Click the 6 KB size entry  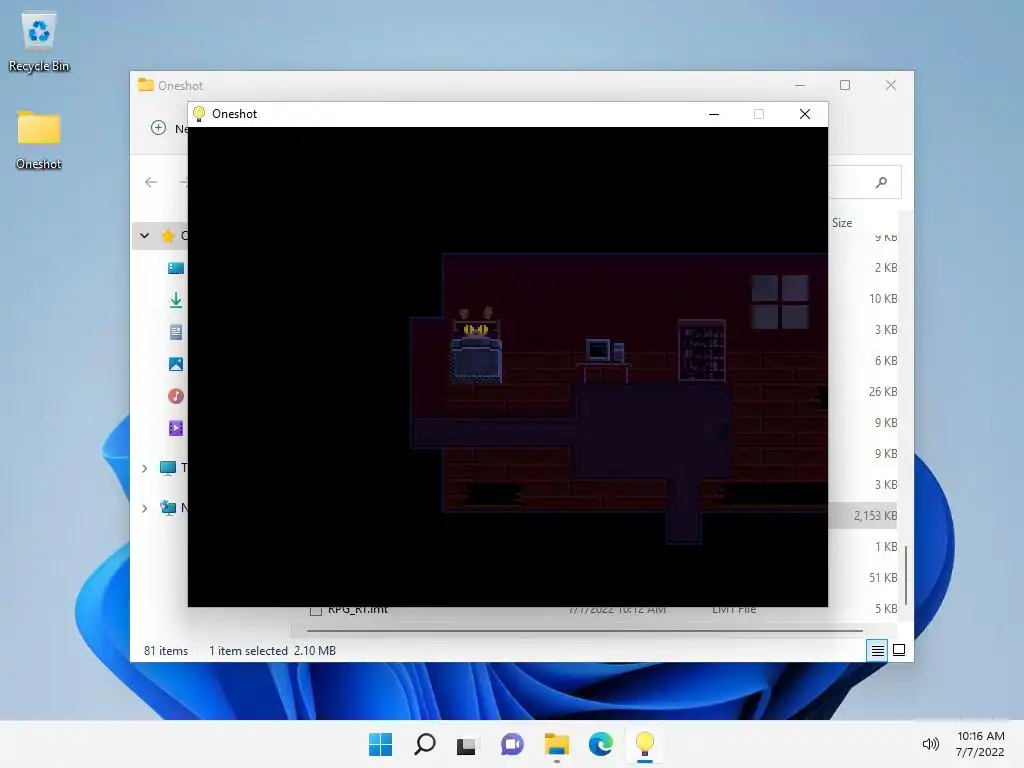click(886, 360)
